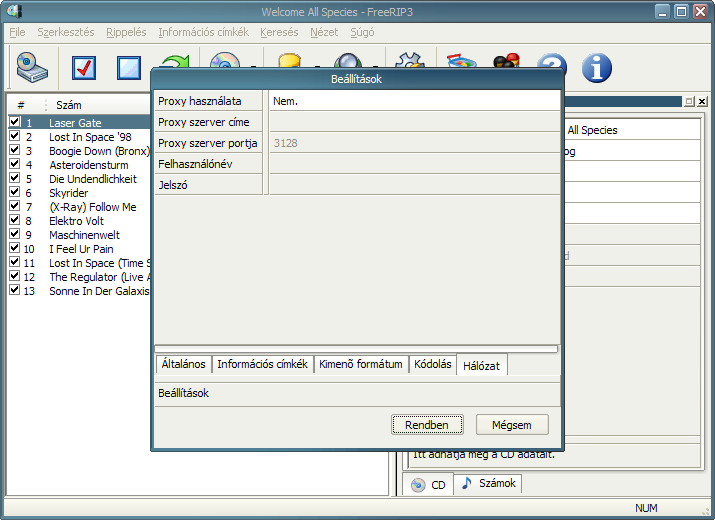715x520 pixels.
Task: Uncheck track 4 Asteroidensturm
Action: [x=15, y=164]
